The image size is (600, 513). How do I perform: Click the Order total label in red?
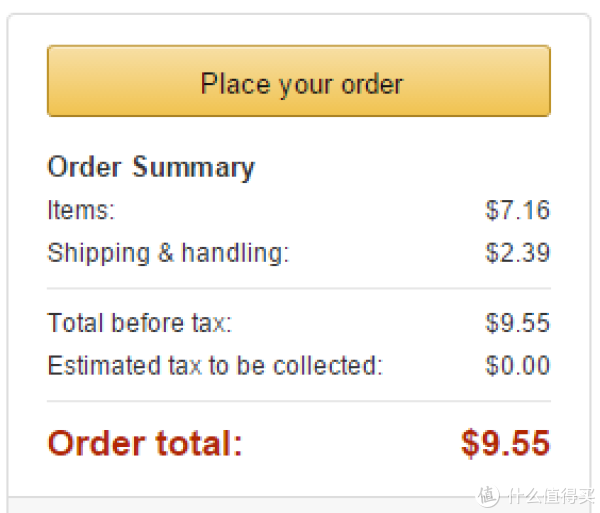click(x=145, y=443)
